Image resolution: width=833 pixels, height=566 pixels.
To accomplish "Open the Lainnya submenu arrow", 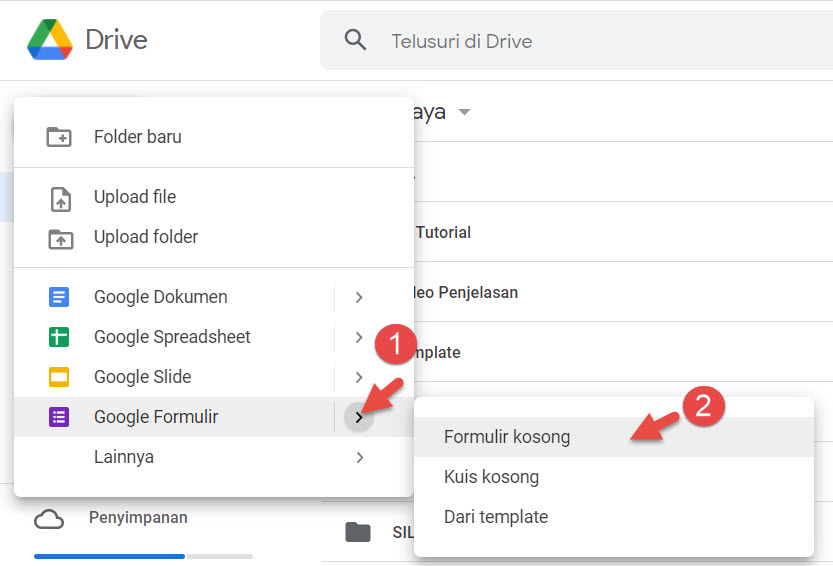I will coord(359,457).
